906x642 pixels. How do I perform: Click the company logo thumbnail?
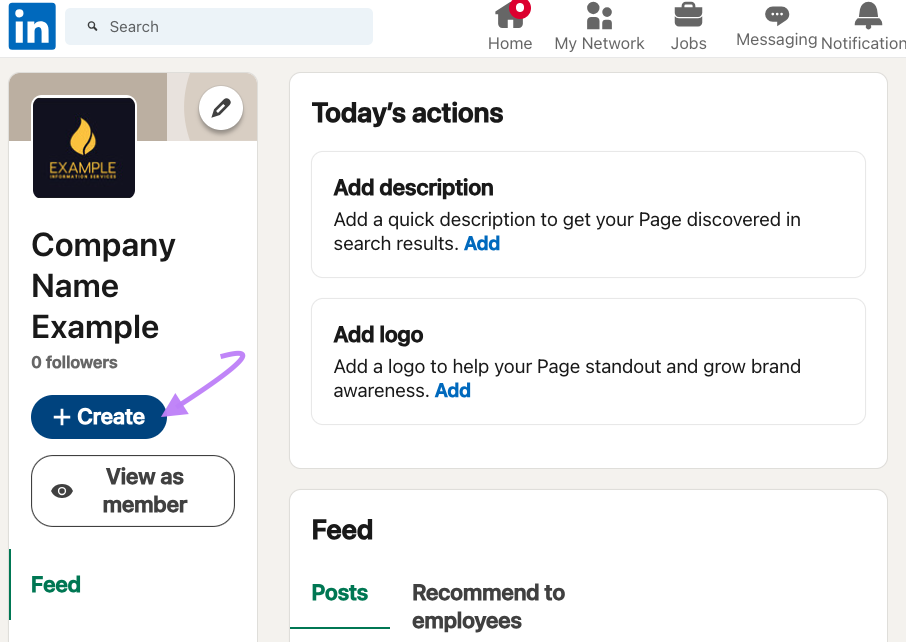tap(84, 147)
